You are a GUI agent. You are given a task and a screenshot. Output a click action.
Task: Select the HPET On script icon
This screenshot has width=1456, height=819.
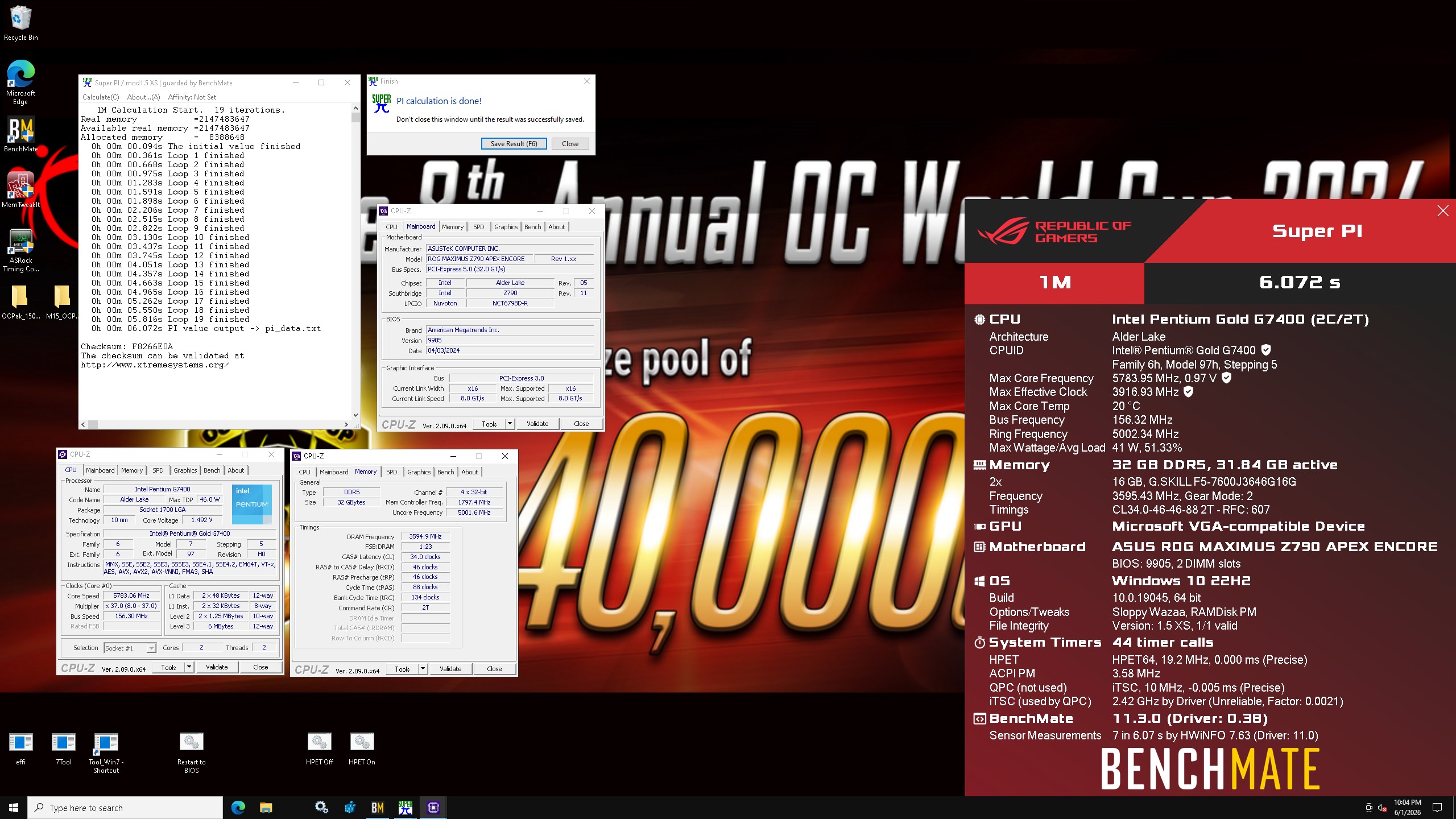[362, 748]
